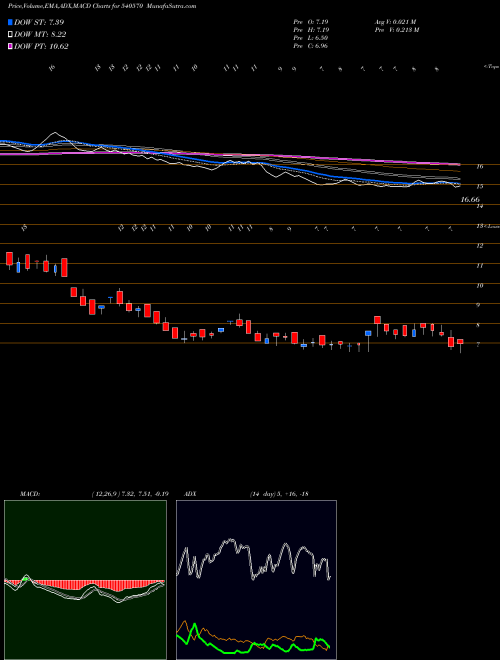Click the ADX panel heading label

tap(188, 494)
